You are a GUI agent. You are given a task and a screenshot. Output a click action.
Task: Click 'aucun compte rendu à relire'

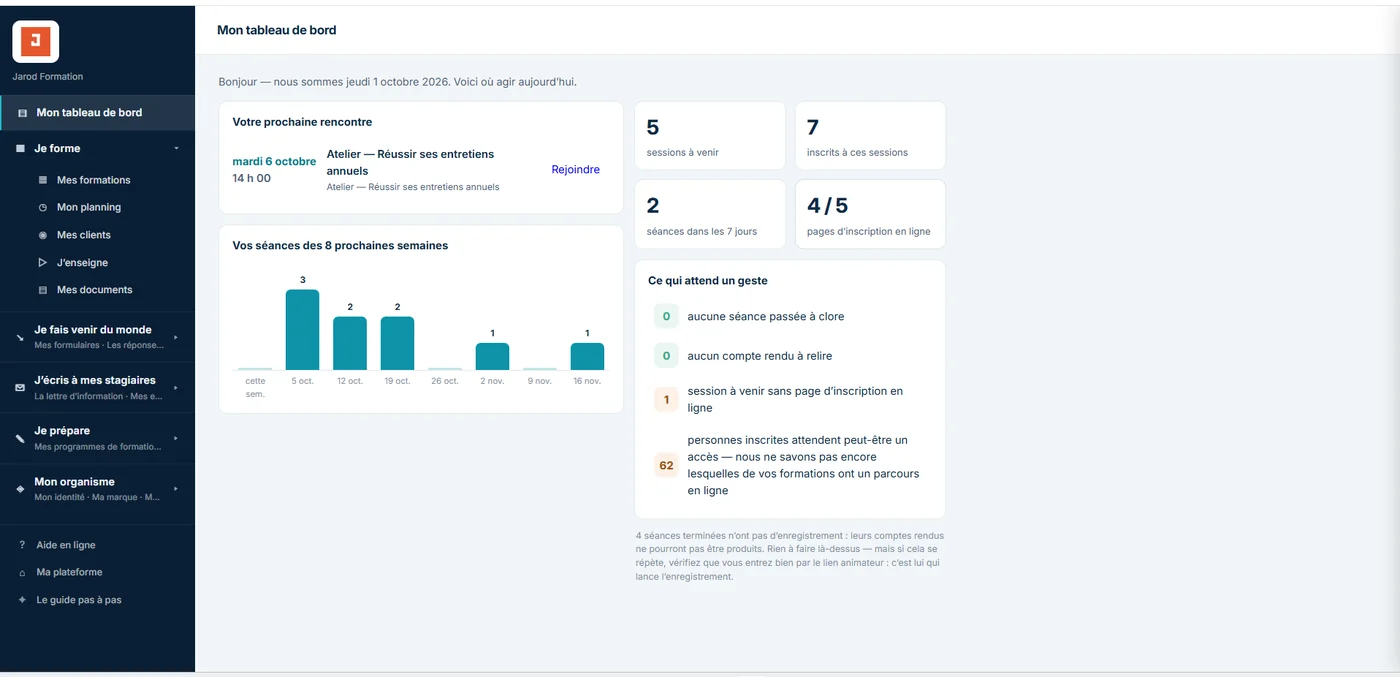click(x=760, y=356)
